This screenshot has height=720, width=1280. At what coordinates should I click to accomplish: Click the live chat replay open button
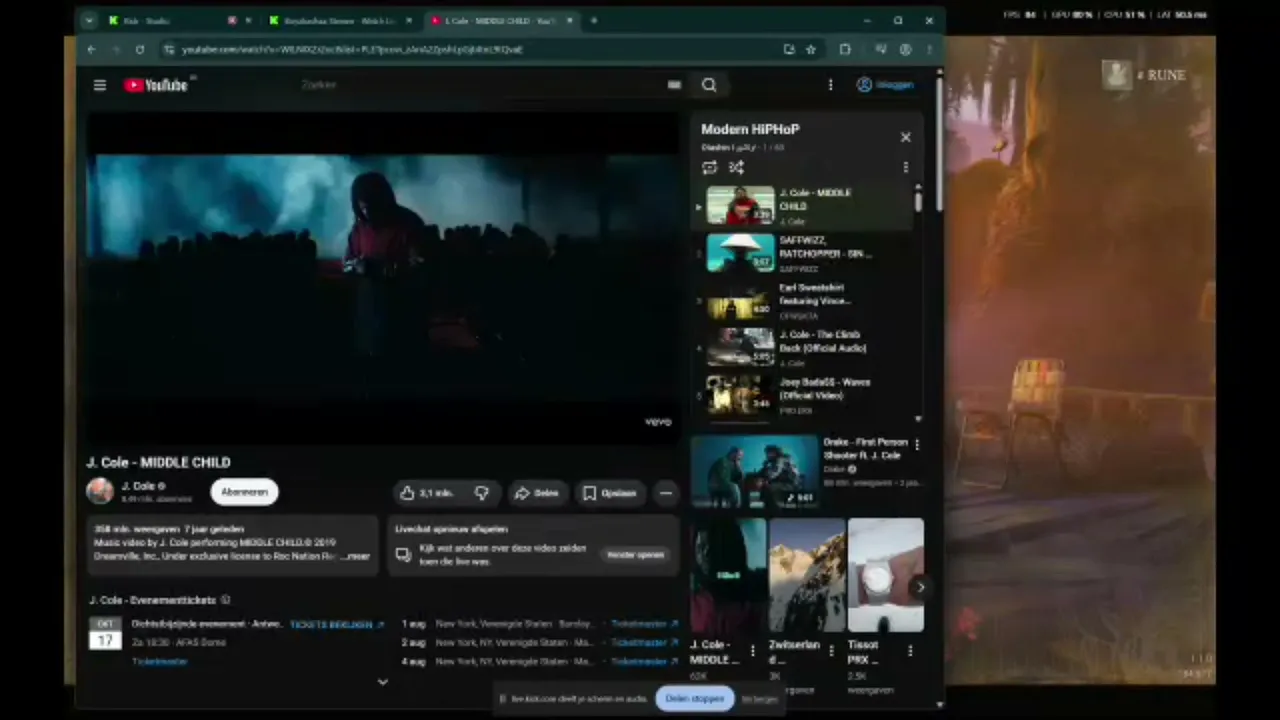(x=635, y=554)
